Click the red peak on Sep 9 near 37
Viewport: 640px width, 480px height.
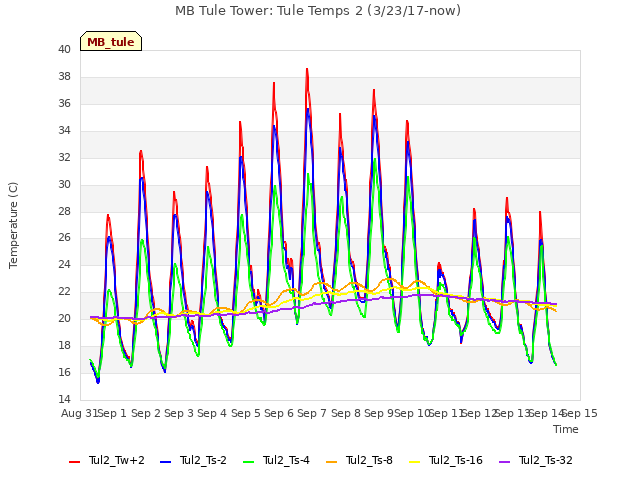point(373,90)
